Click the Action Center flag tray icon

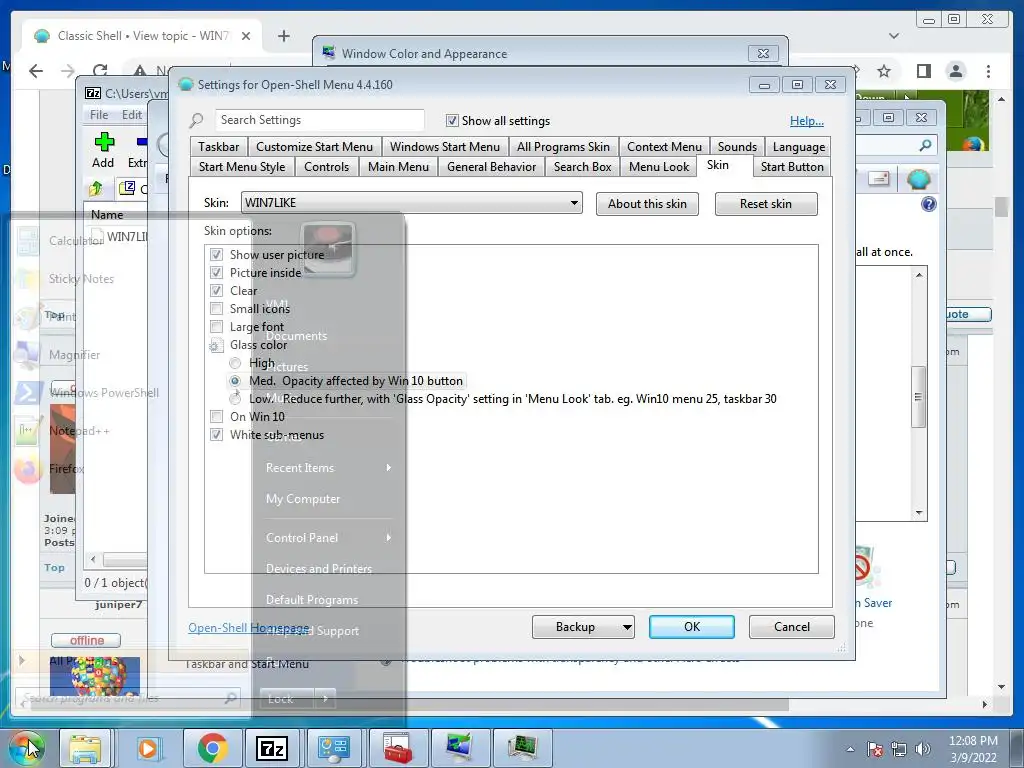coord(874,749)
